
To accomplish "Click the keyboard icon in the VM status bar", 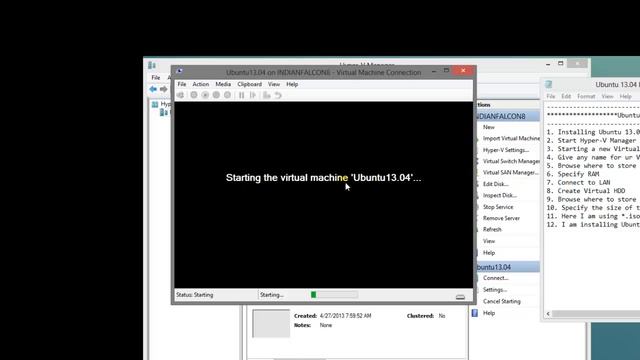I will point(460,297).
